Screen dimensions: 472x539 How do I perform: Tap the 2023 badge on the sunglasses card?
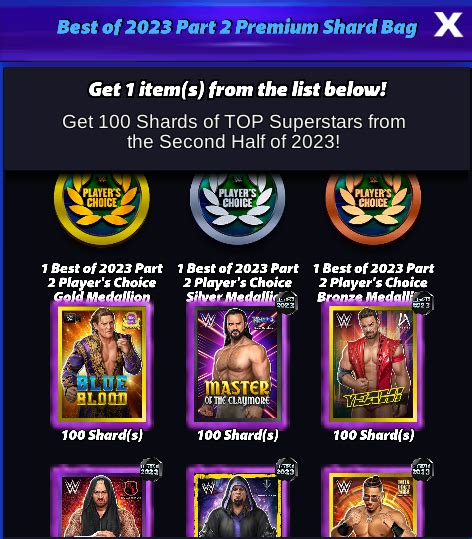(x=422, y=469)
